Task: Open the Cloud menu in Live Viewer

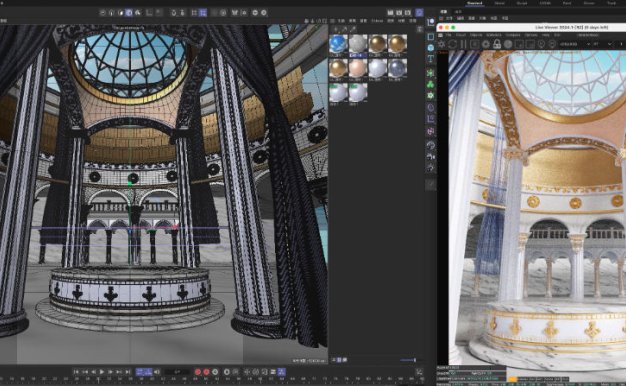Action: tap(461, 35)
